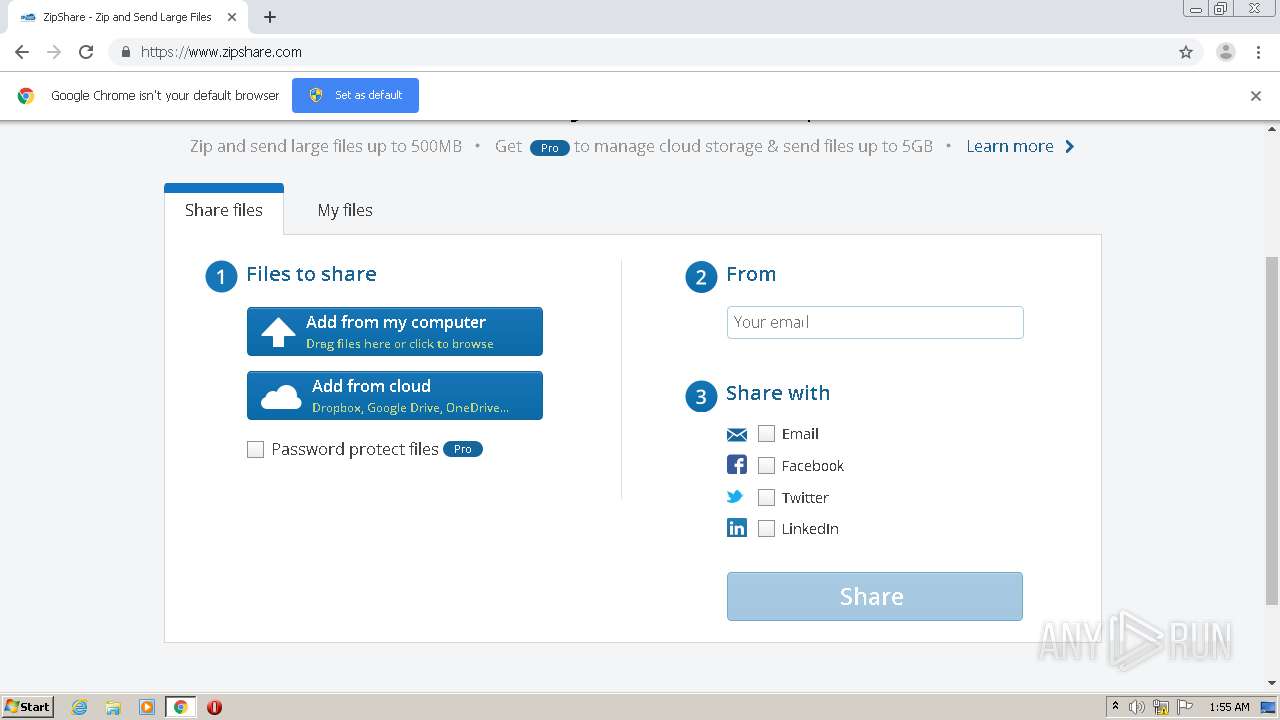
Task: Click the Chrome taskbar icon
Action: 181,707
